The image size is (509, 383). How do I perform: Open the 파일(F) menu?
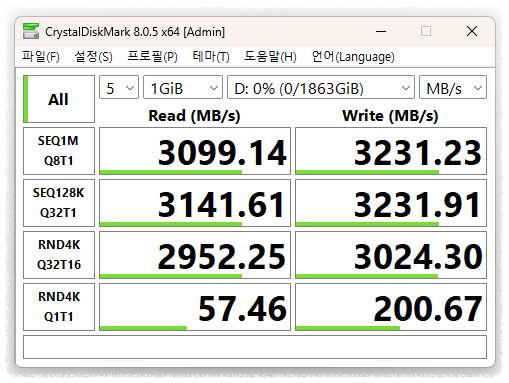(41, 56)
